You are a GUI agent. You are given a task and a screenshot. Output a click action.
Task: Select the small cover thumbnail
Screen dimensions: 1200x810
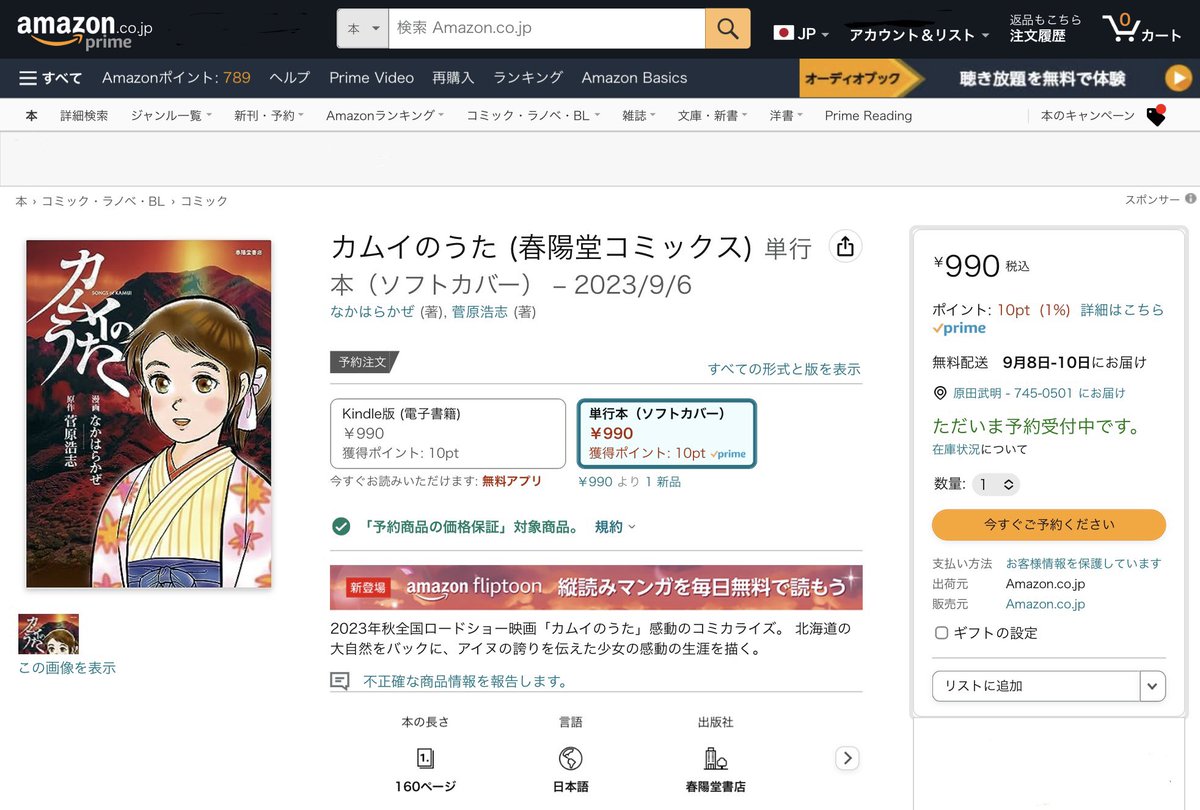[48, 634]
